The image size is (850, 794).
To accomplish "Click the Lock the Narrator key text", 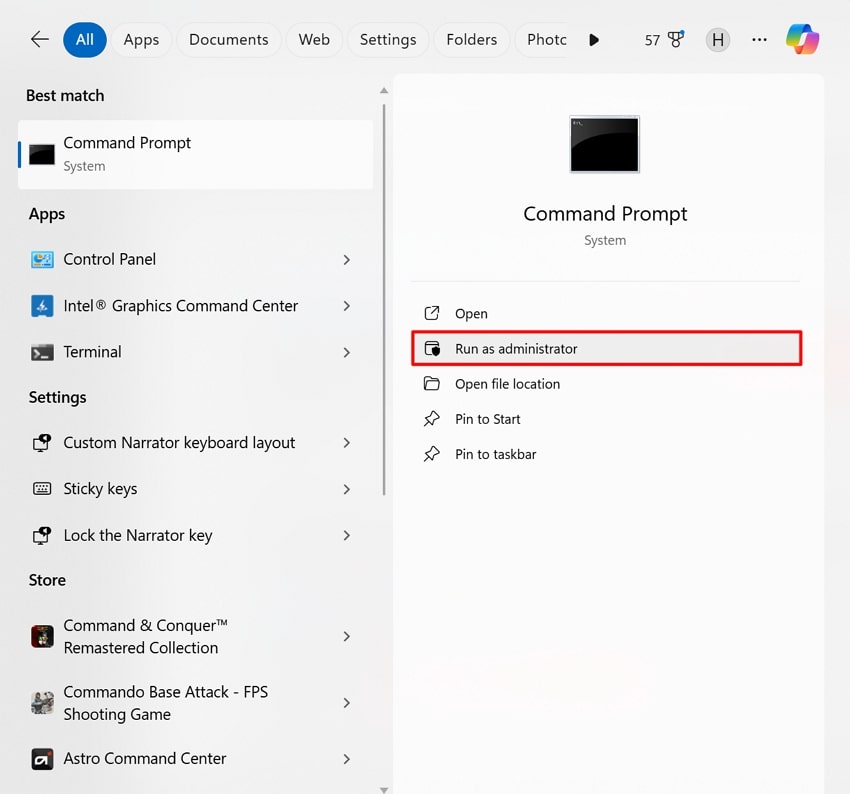I will pos(138,535).
